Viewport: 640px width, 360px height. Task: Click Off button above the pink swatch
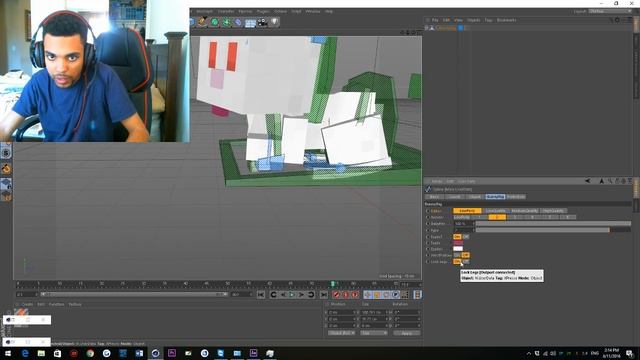tap(466, 237)
